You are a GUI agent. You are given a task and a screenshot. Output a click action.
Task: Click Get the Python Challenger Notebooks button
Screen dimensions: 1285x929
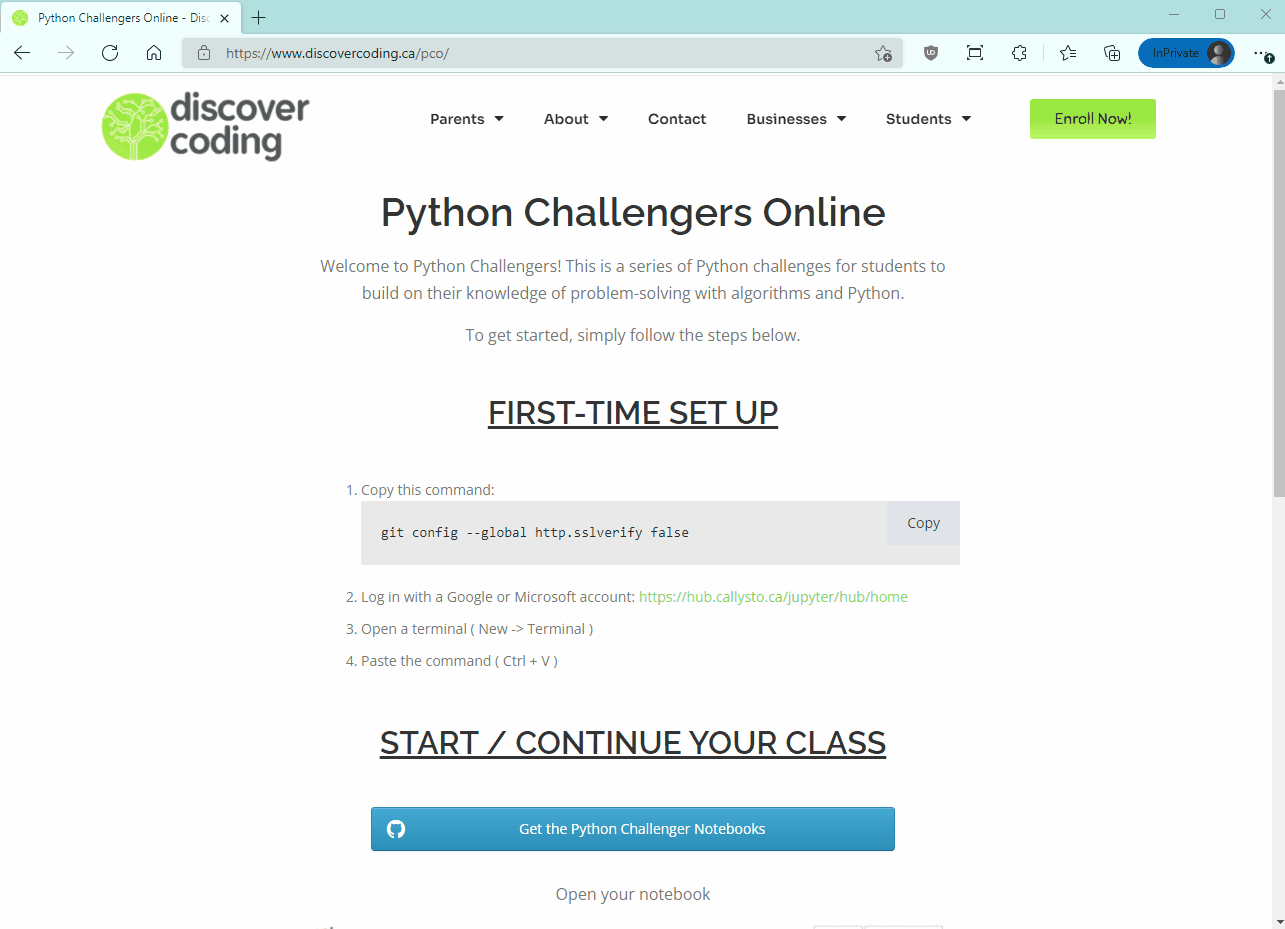[x=633, y=829]
